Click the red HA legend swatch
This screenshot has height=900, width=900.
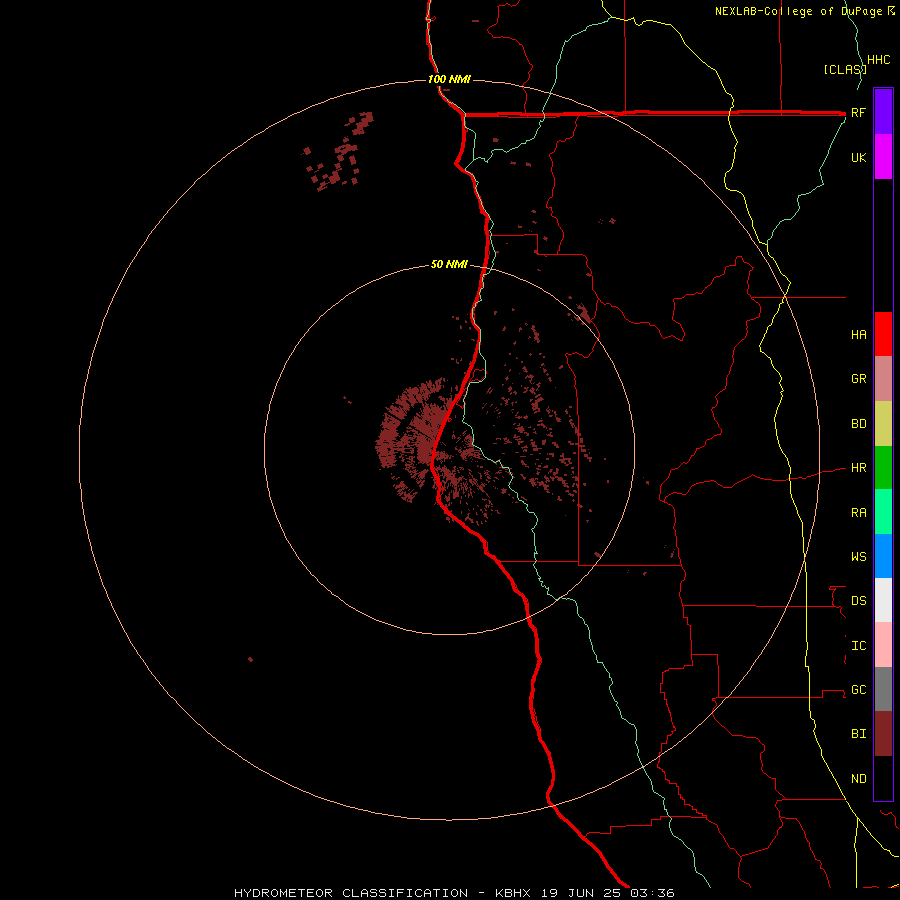pos(883,334)
